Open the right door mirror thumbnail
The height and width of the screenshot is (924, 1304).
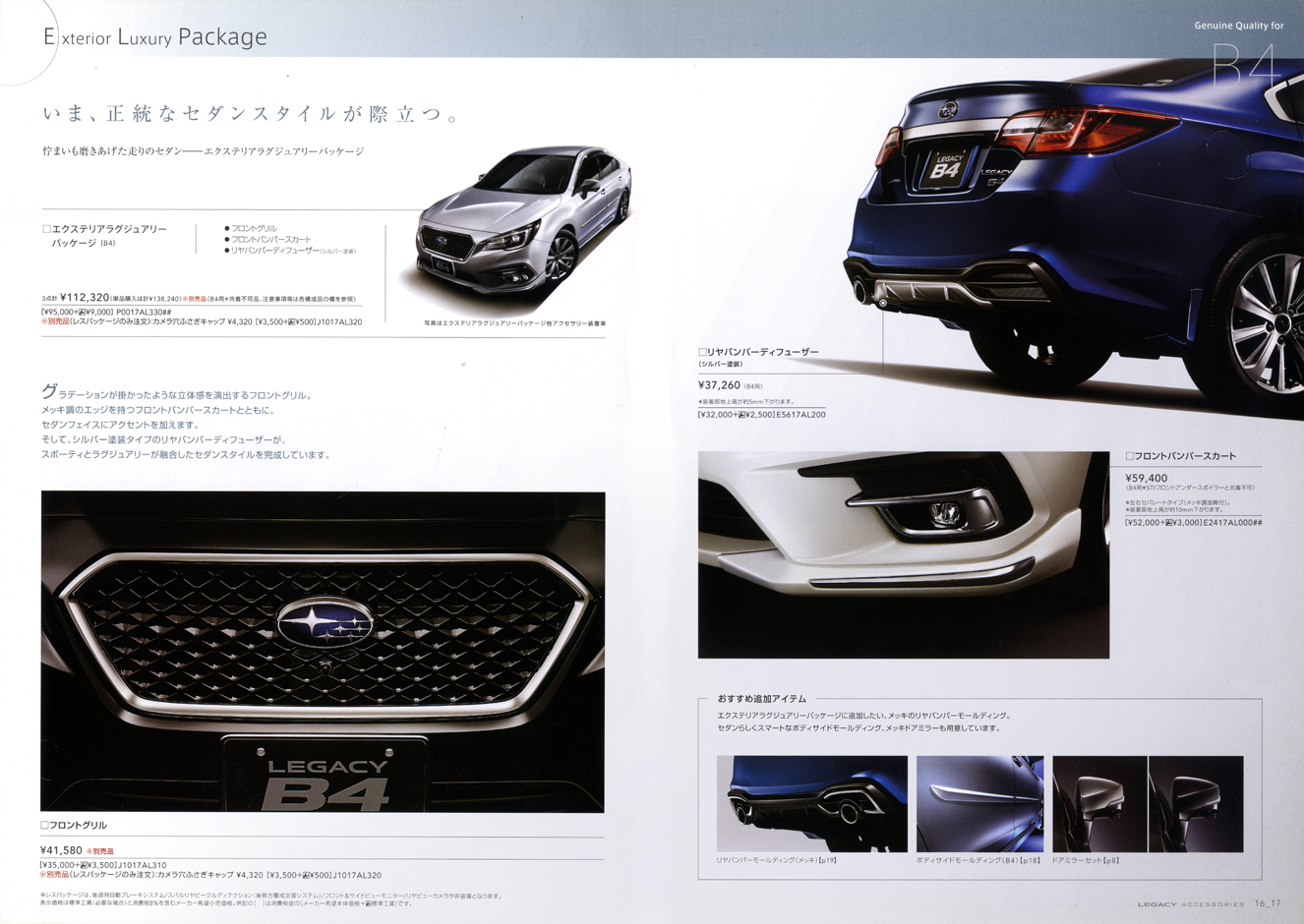pos(1196,803)
